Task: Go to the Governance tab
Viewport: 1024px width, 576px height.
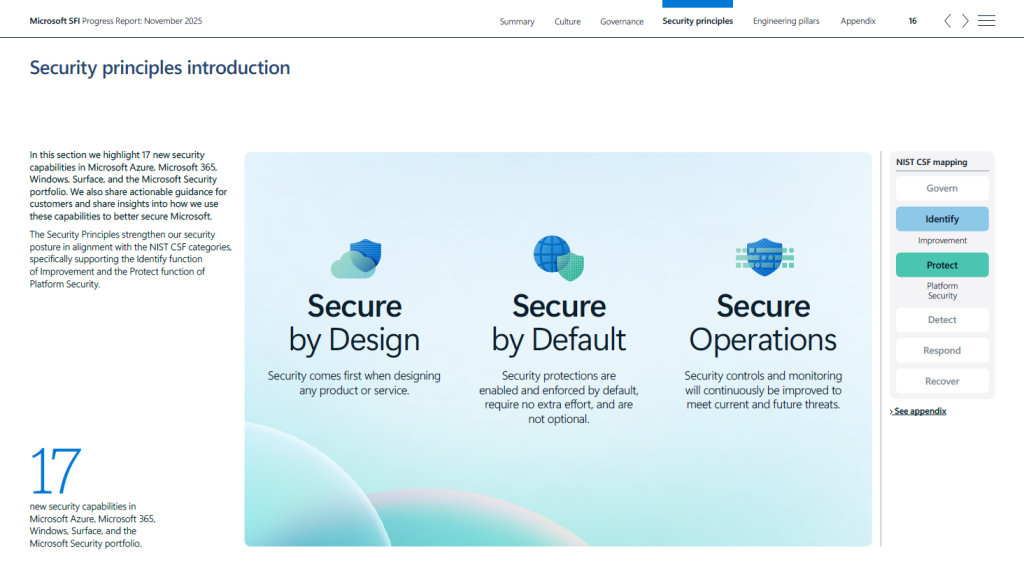Action: [622, 21]
